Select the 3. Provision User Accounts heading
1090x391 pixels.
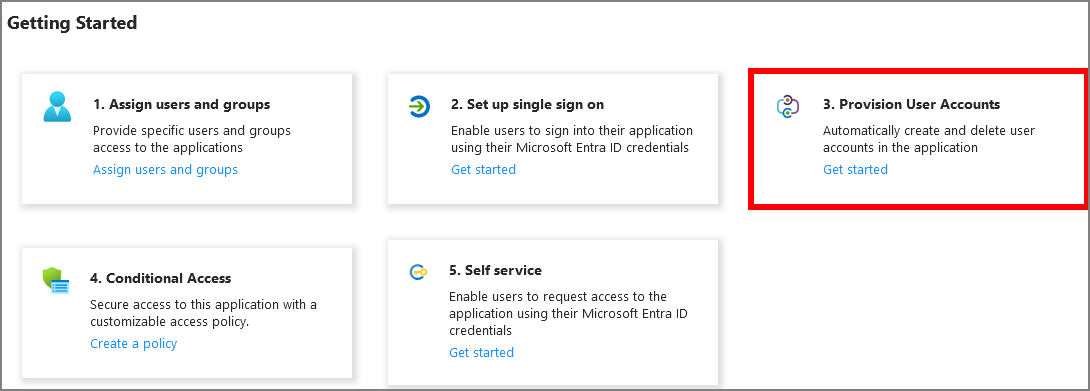[x=911, y=104]
